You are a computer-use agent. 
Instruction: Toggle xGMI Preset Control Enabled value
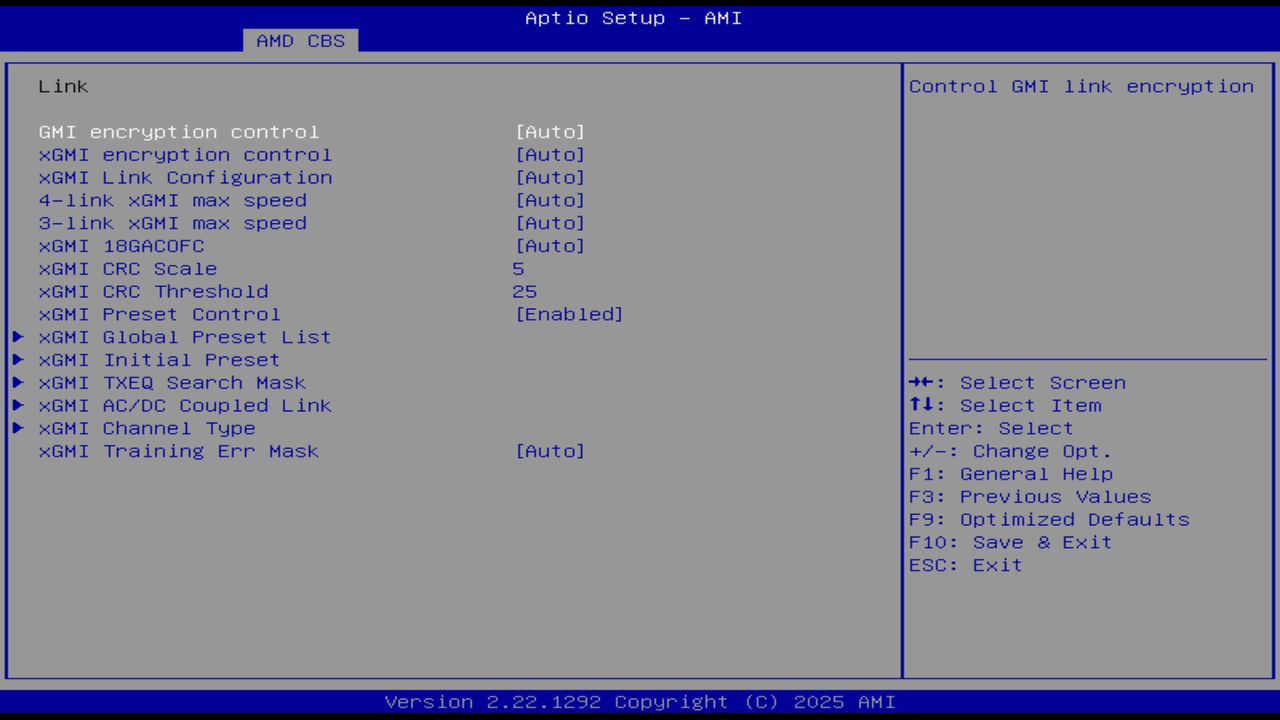click(568, 315)
